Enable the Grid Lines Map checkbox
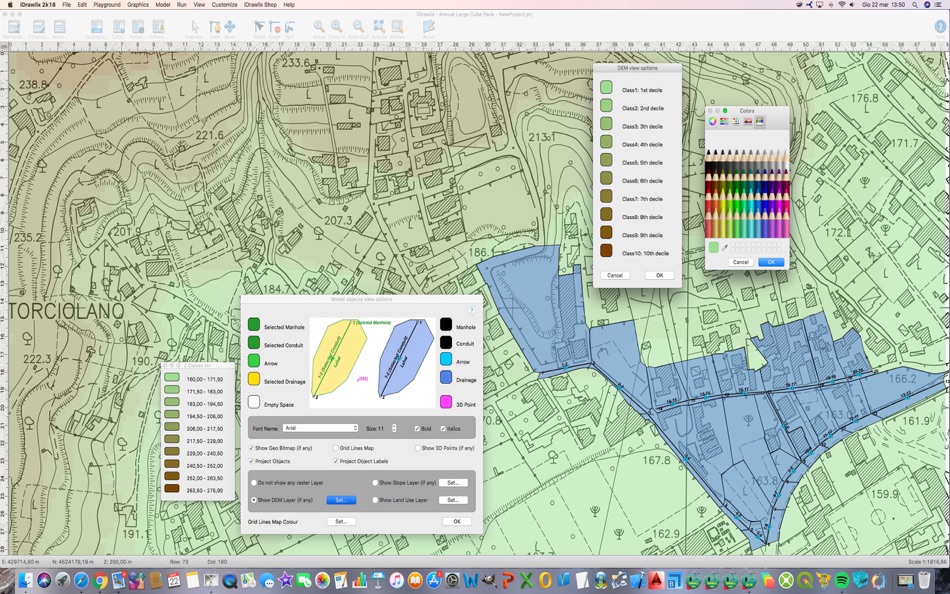This screenshot has height=594, width=950. (335, 448)
